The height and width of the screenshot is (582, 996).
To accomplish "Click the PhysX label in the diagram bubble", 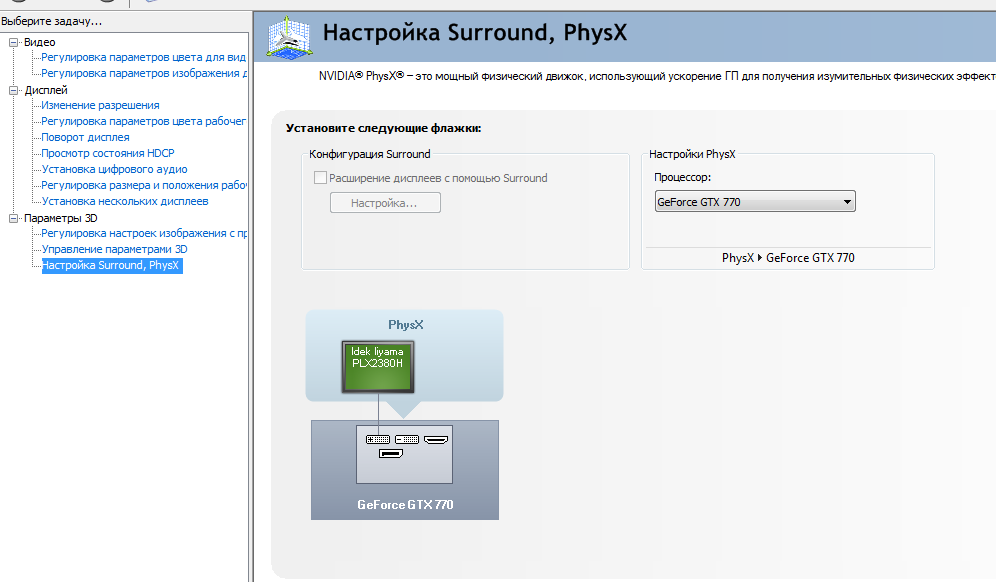I will pyautogui.click(x=404, y=325).
